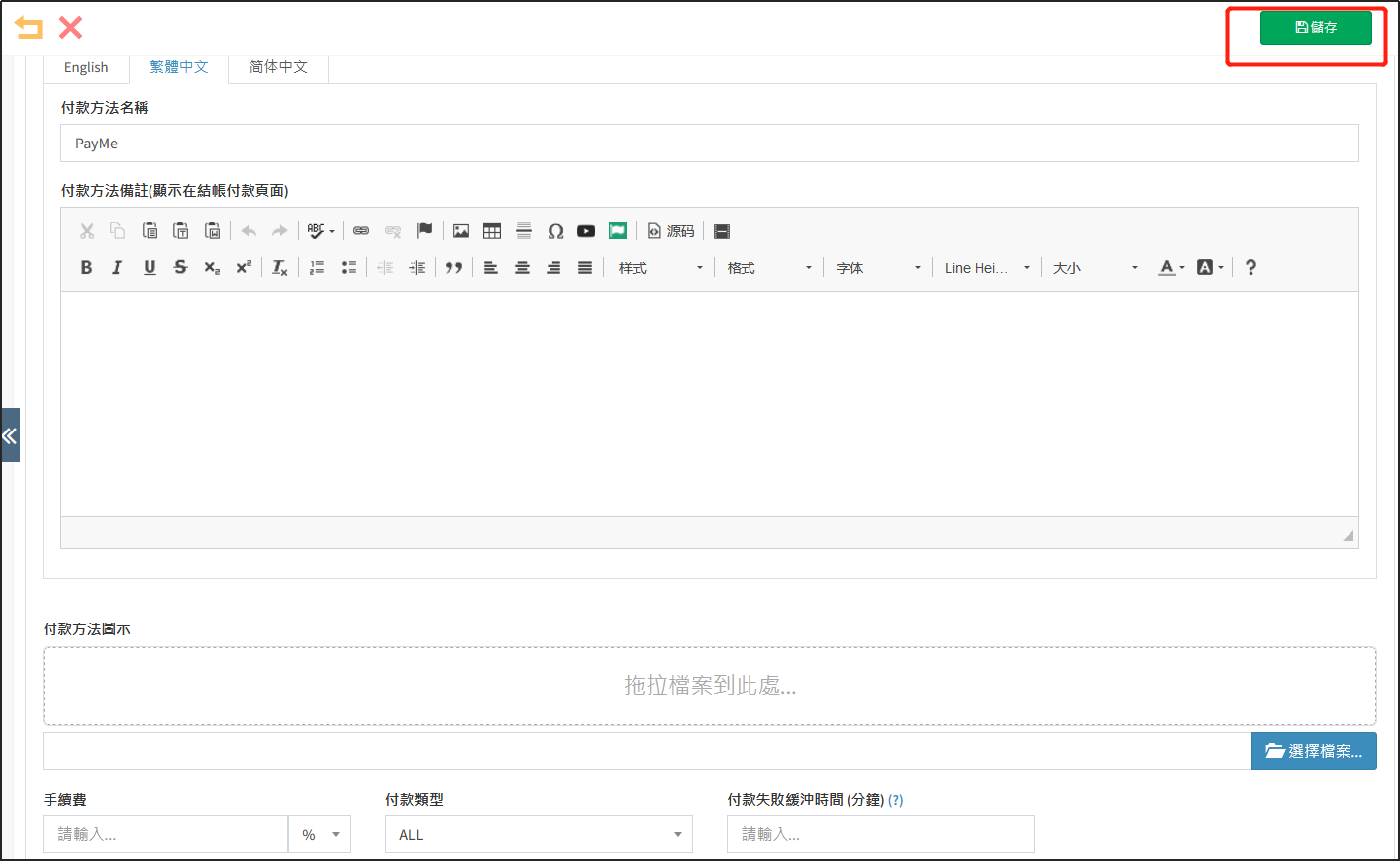
Task: Switch to 源码 source code view
Action: click(672, 231)
